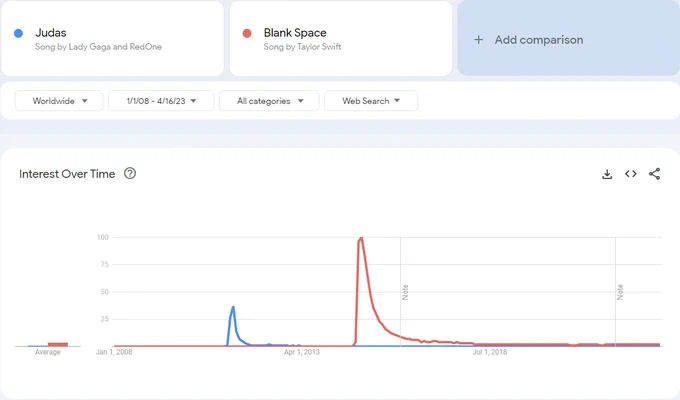Click the 'Jul 1, 2018' axis label
680x400 pixels.
[x=490, y=352]
